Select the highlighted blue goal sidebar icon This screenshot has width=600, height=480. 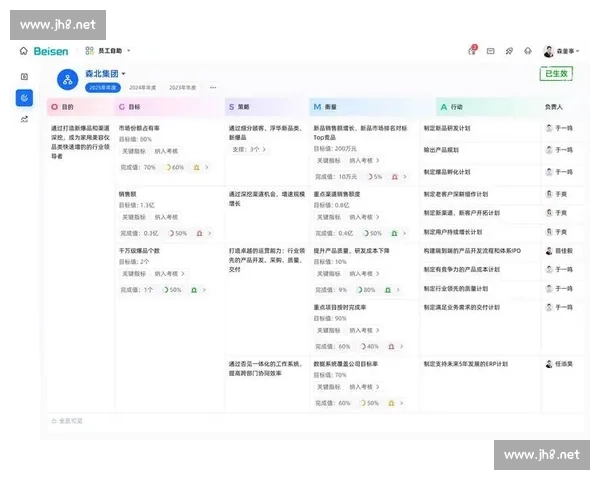click(24, 98)
